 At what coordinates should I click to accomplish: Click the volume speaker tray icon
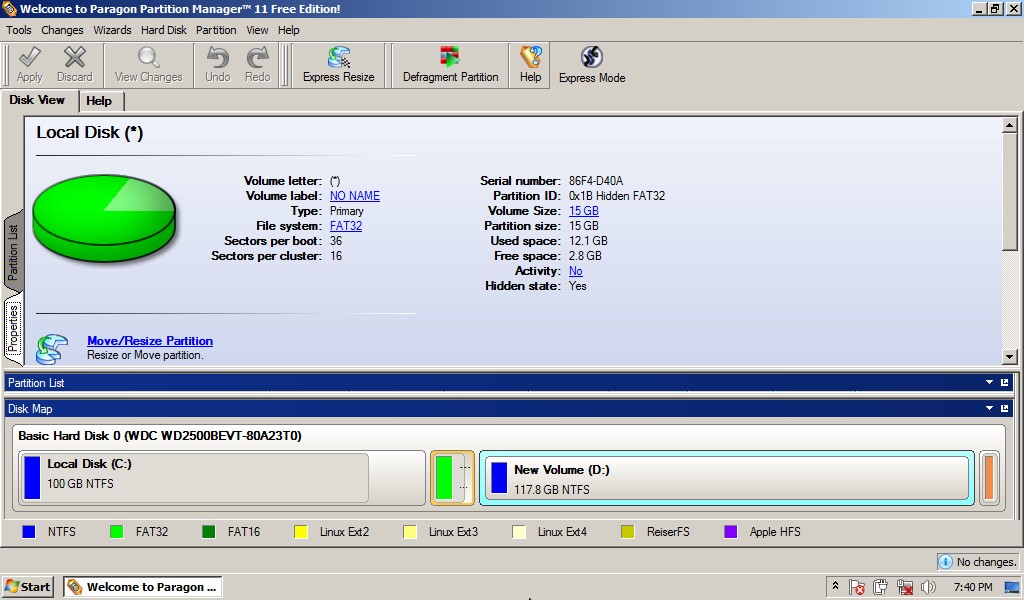tap(928, 587)
